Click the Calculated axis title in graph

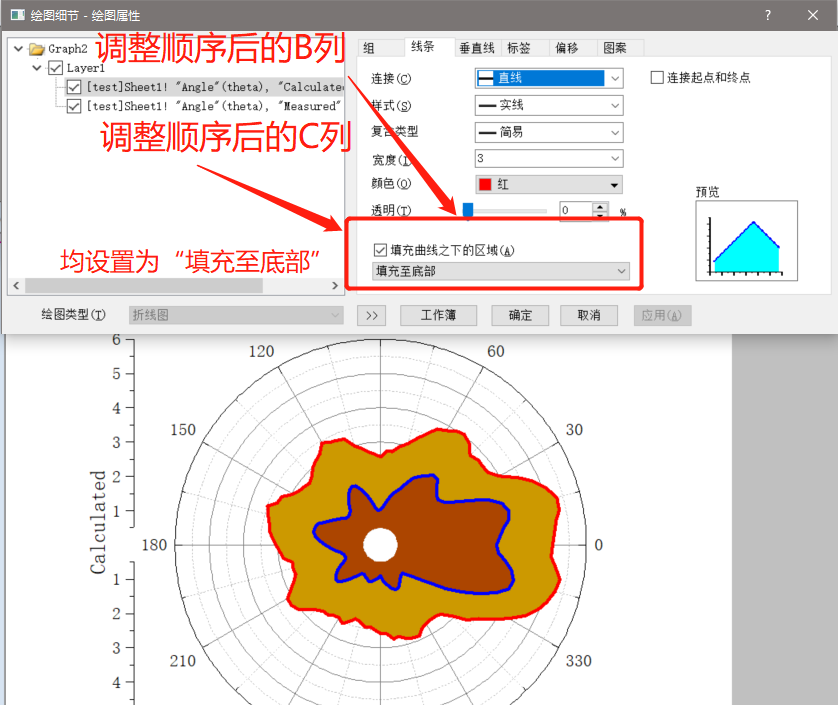click(x=98, y=522)
